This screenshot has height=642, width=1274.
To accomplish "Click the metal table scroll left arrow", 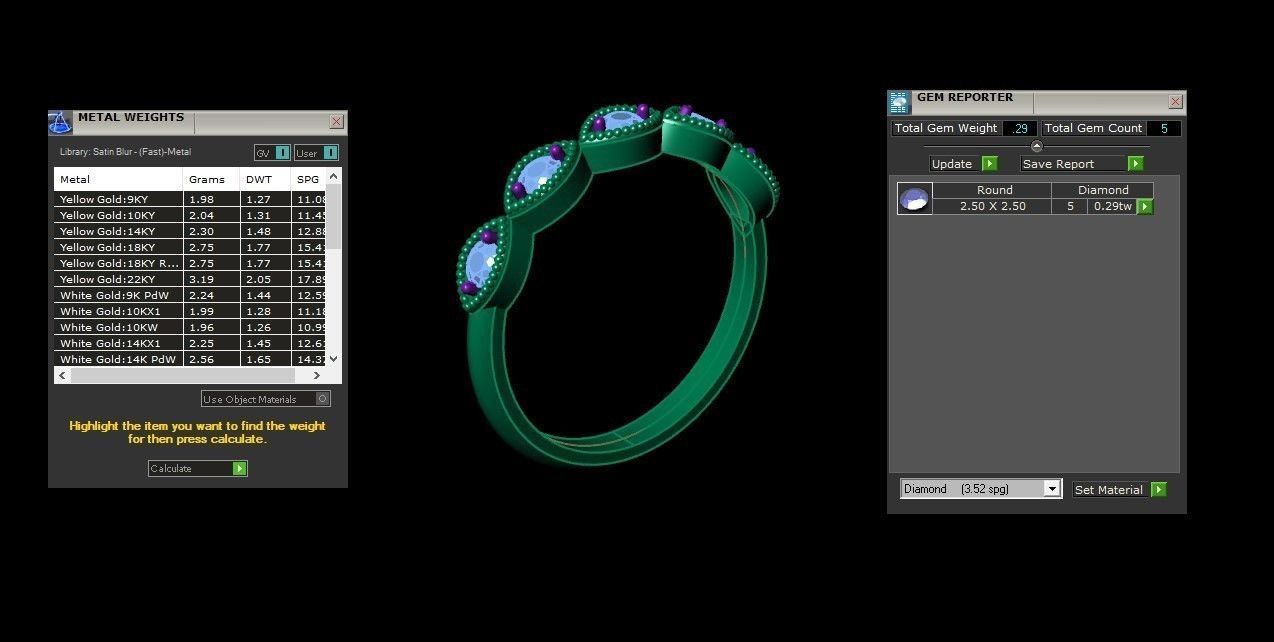I will point(62,375).
